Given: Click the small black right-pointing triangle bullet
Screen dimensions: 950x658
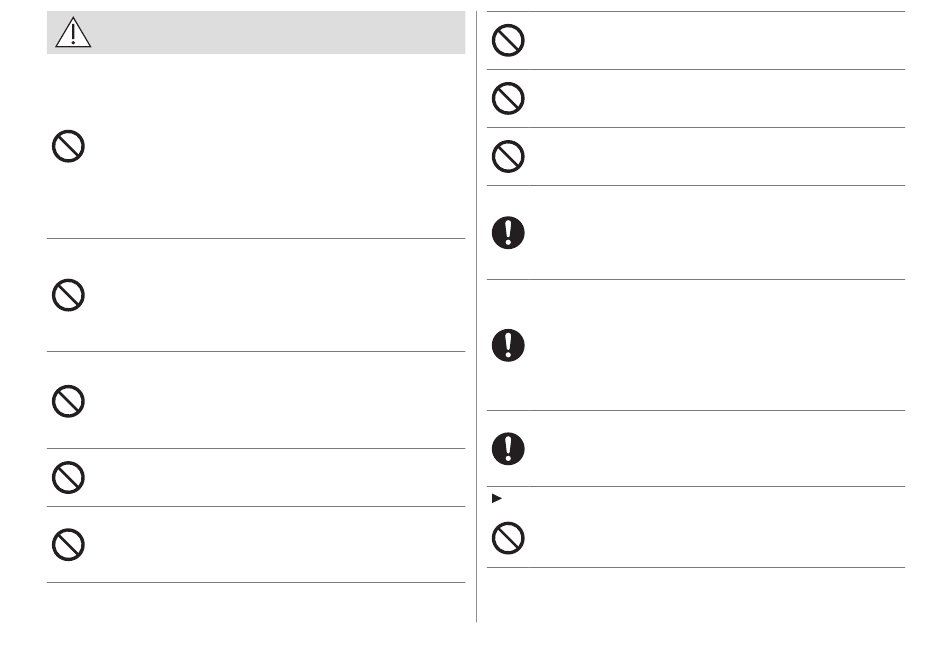Looking at the screenshot, I should (x=497, y=498).
